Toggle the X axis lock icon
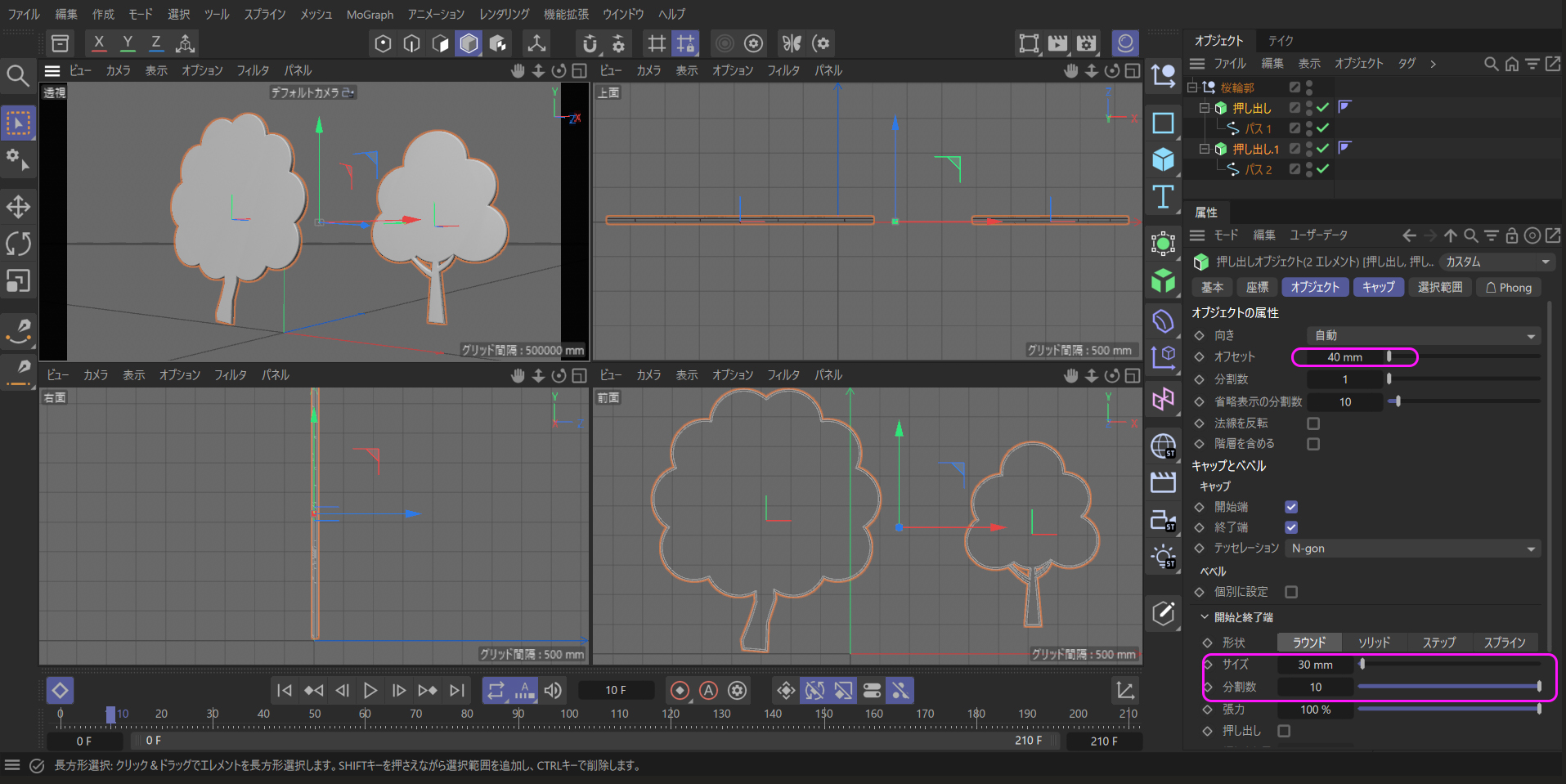 click(x=99, y=43)
